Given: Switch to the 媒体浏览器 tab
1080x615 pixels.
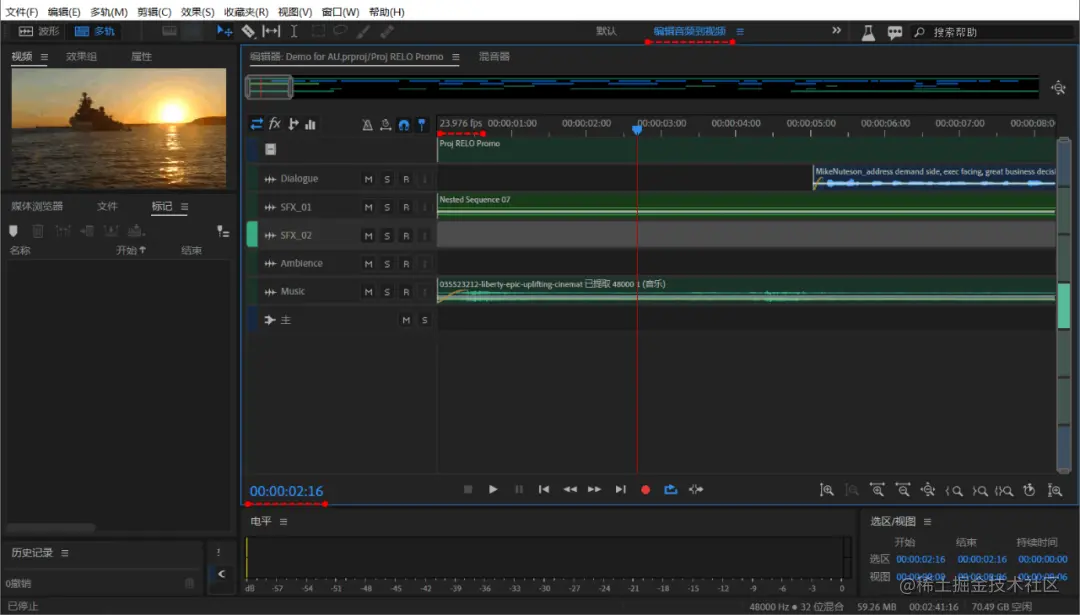Looking at the screenshot, I should [x=37, y=207].
